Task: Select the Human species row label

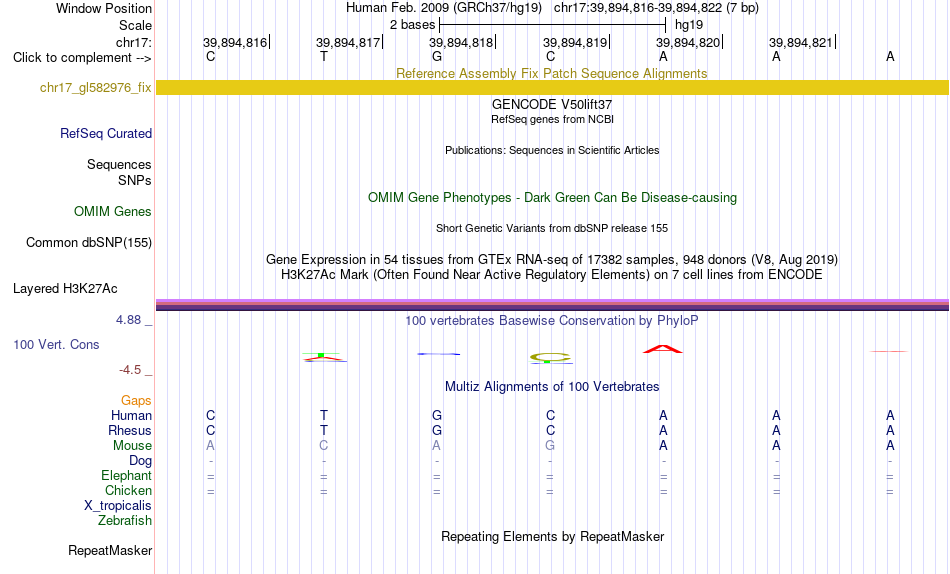Action: coord(131,415)
